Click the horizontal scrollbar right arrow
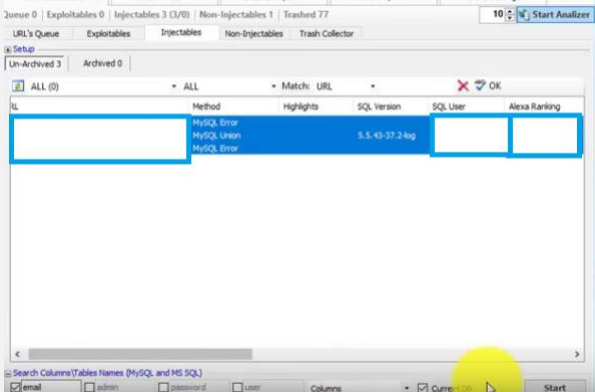 click(577, 354)
